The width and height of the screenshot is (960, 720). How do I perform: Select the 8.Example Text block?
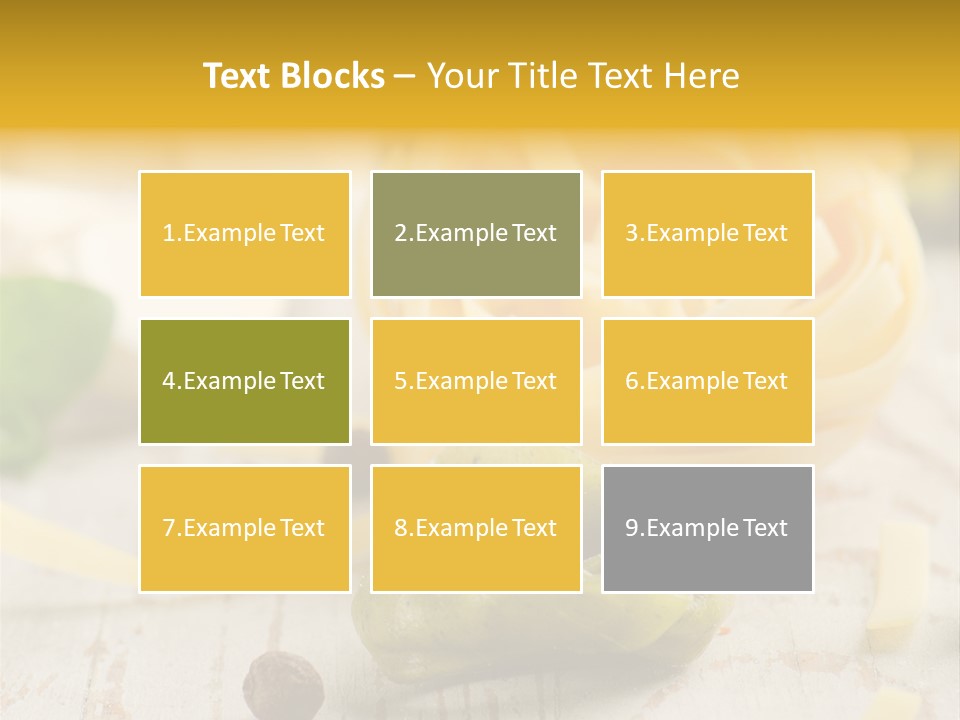click(x=476, y=528)
